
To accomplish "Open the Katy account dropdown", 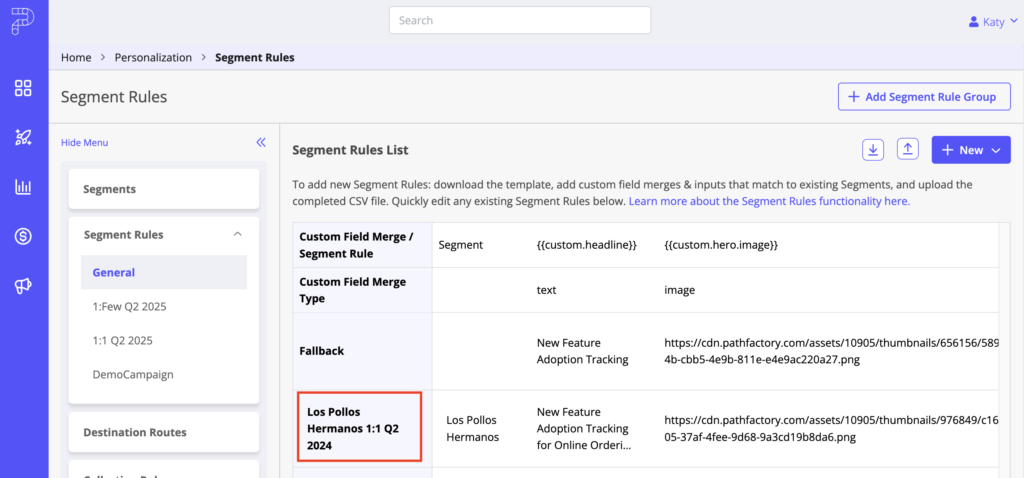I will [993, 22].
